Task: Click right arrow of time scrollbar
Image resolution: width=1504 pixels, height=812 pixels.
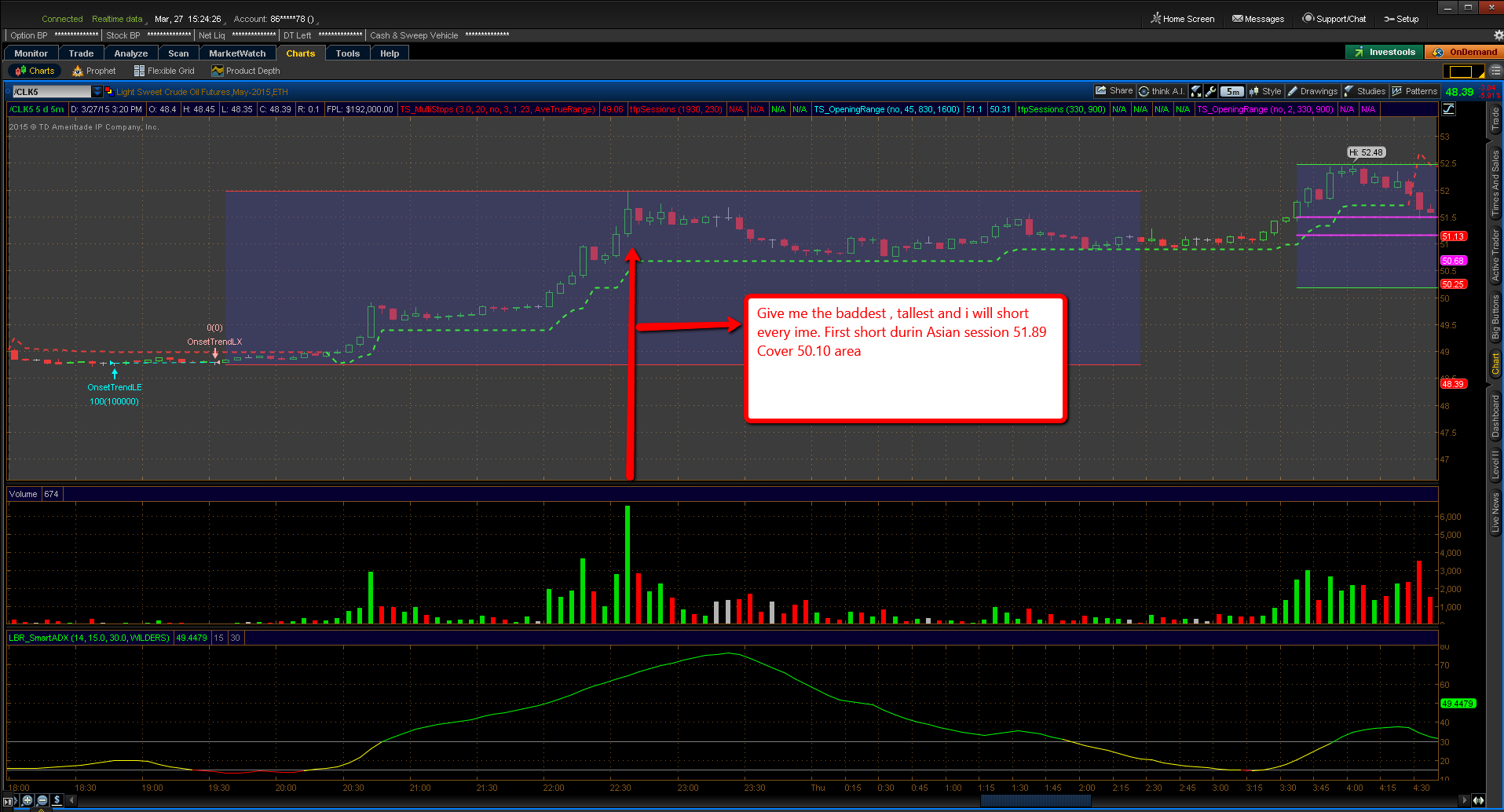Action: (x=1464, y=800)
